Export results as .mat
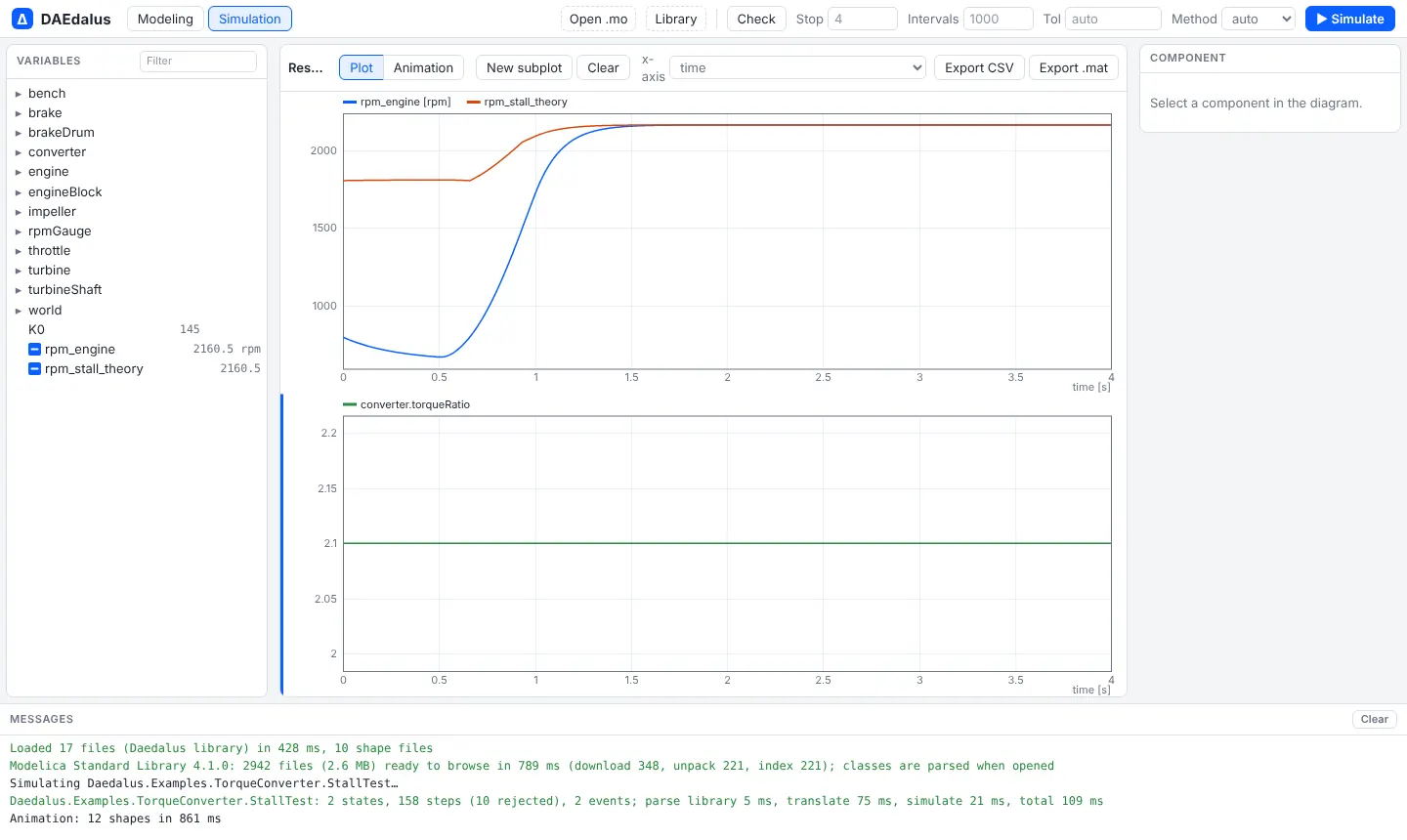The image size is (1407, 840). tap(1074, 67)
